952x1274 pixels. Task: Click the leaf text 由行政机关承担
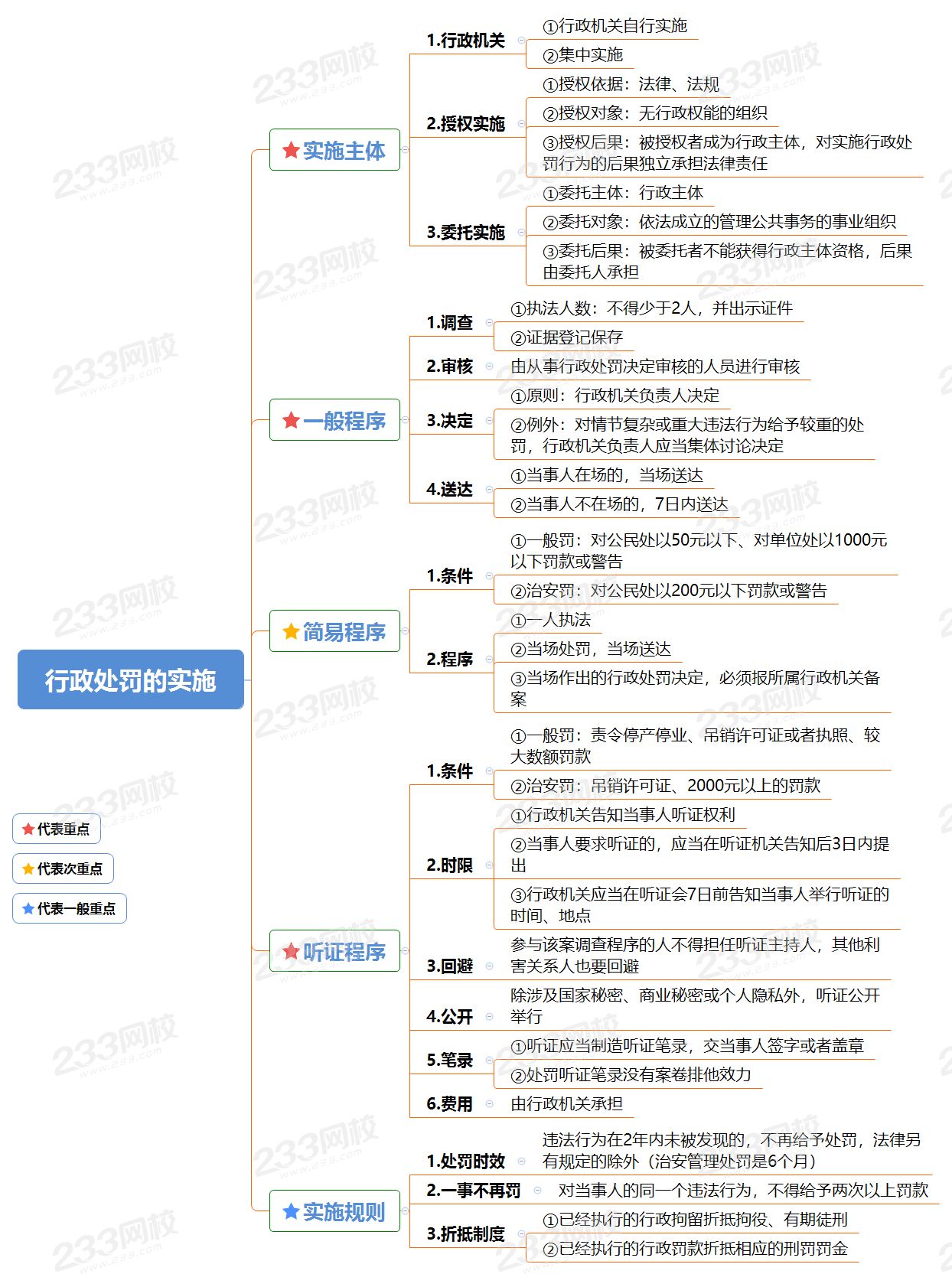[566, 1103]
